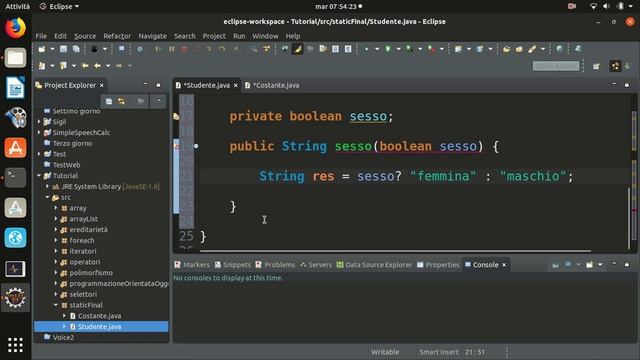Click the Open Perspective icon
The height and width of the screenshot is (360, 640).
(596, 66)
